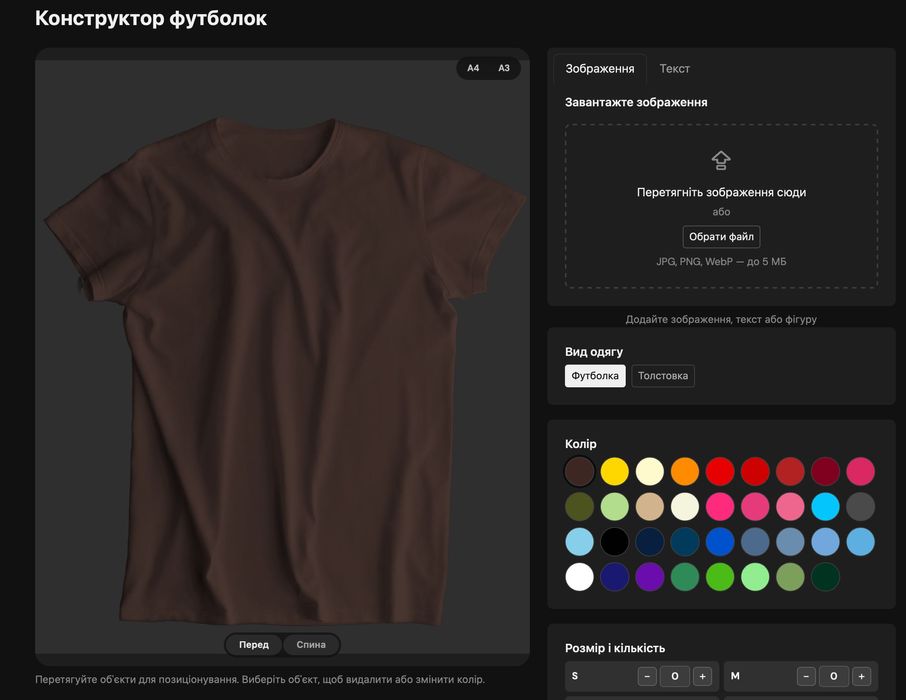Image resolution: width=906 pixels, height=700 pixels.
Task: Pick the yellow color swatch
Action: [x=614, y=471]
